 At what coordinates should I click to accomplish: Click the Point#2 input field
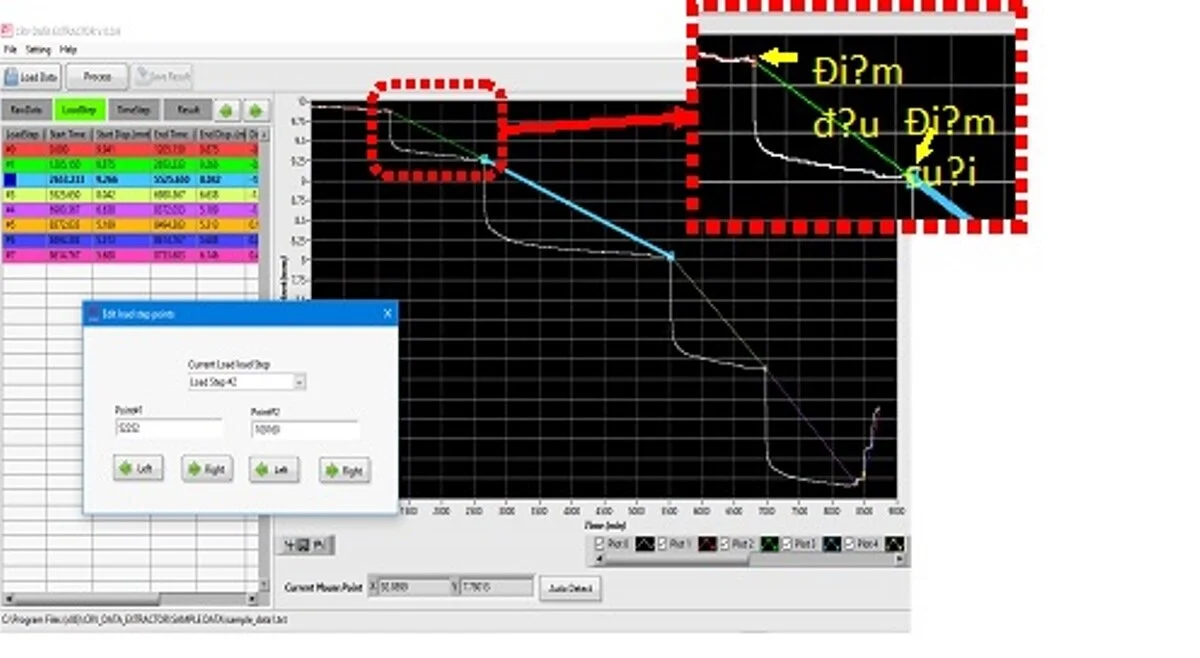point(304,430)
